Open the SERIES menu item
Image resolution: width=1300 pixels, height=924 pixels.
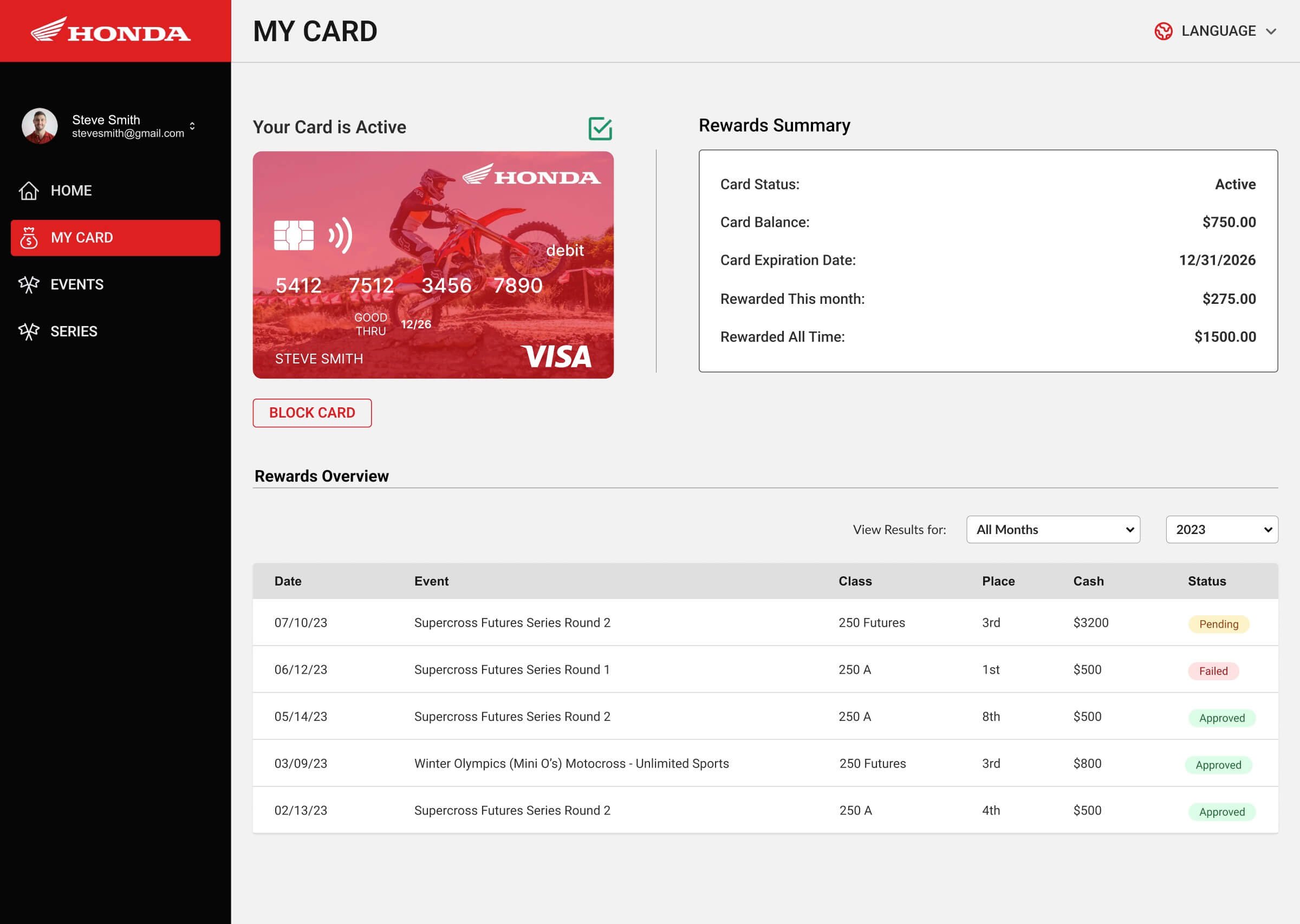click(115, 331)
